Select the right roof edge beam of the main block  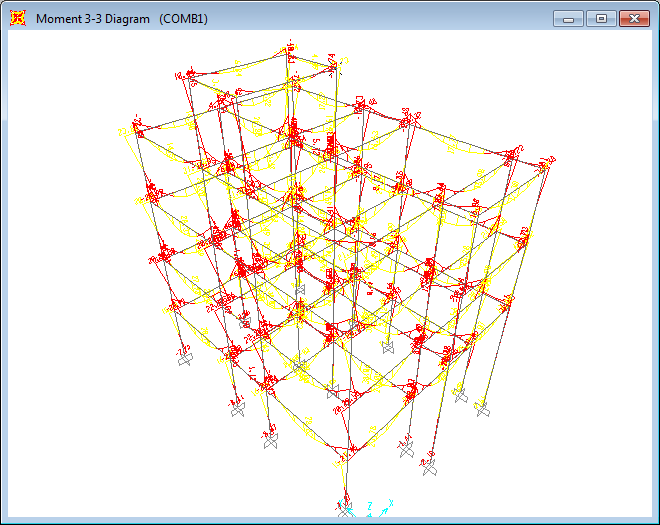pyautogui.click(x=460, y=140)
